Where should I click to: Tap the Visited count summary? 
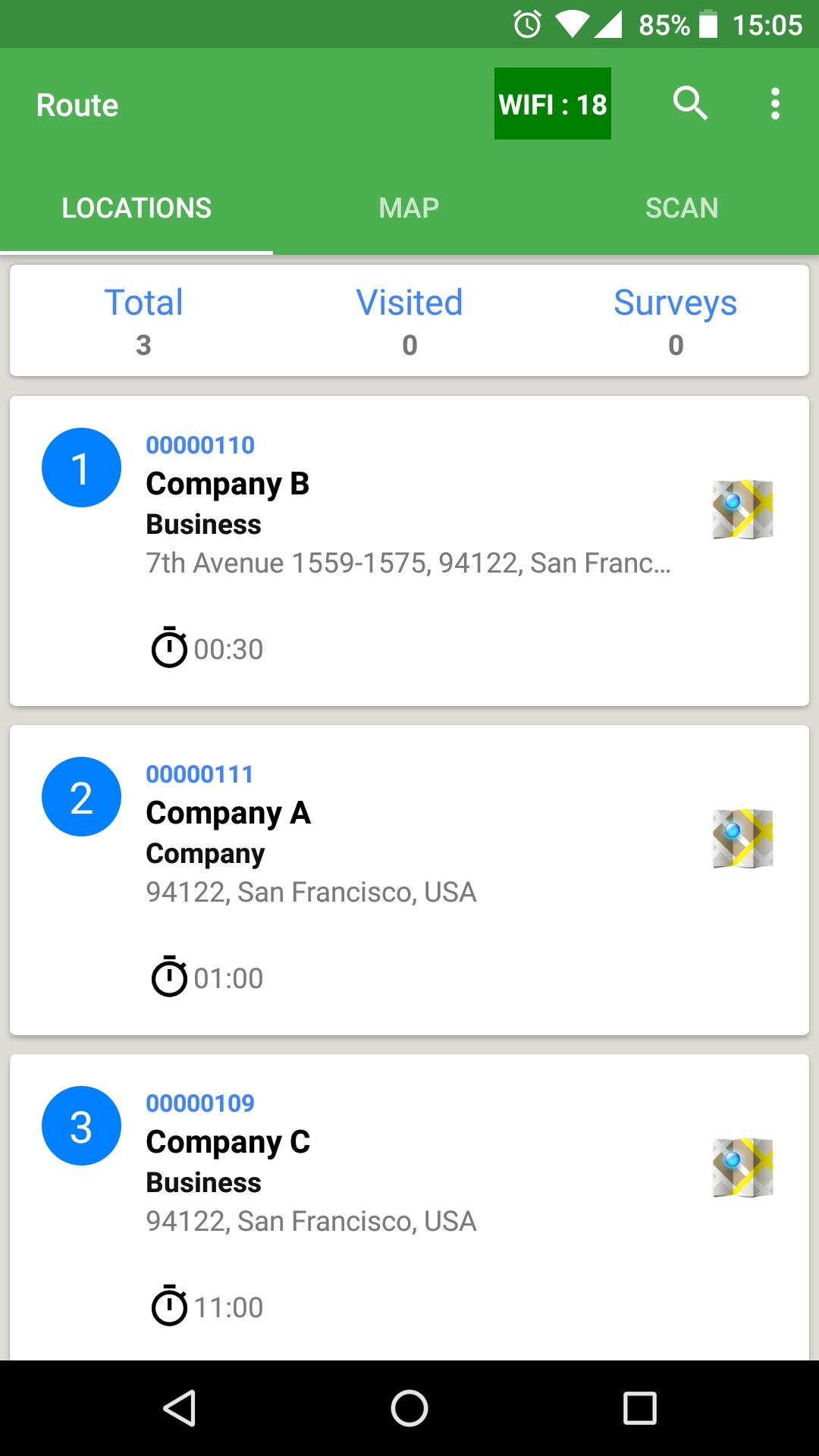[409, 321]
